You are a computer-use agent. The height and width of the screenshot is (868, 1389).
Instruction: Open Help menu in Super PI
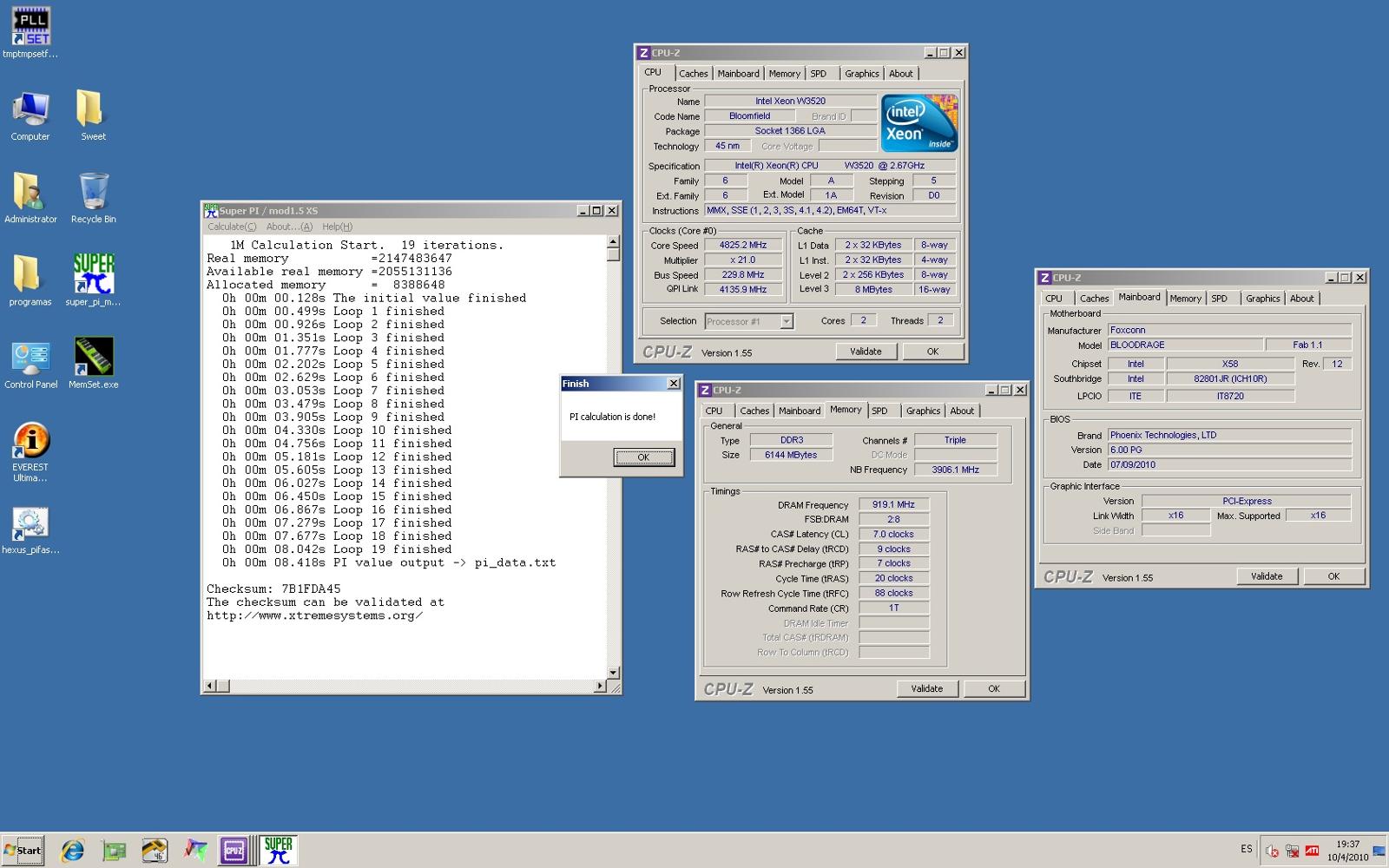[337, 227]
